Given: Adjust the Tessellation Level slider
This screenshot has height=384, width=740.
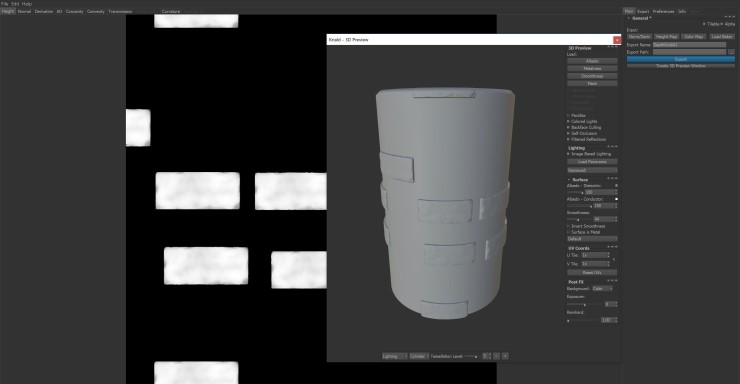Looking at the screenshot, I should (x=471, y=357).
